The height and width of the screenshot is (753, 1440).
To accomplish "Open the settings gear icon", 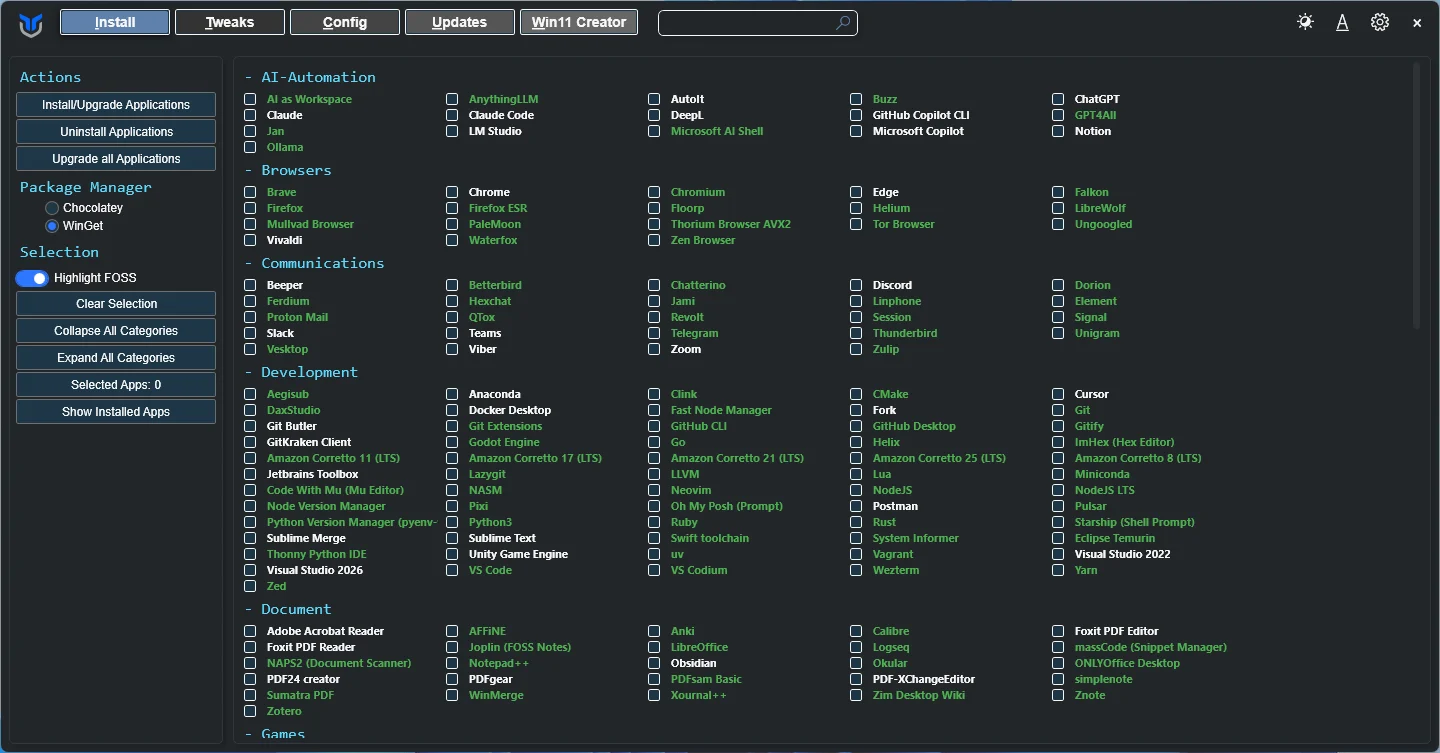I will coord(1380,22).
